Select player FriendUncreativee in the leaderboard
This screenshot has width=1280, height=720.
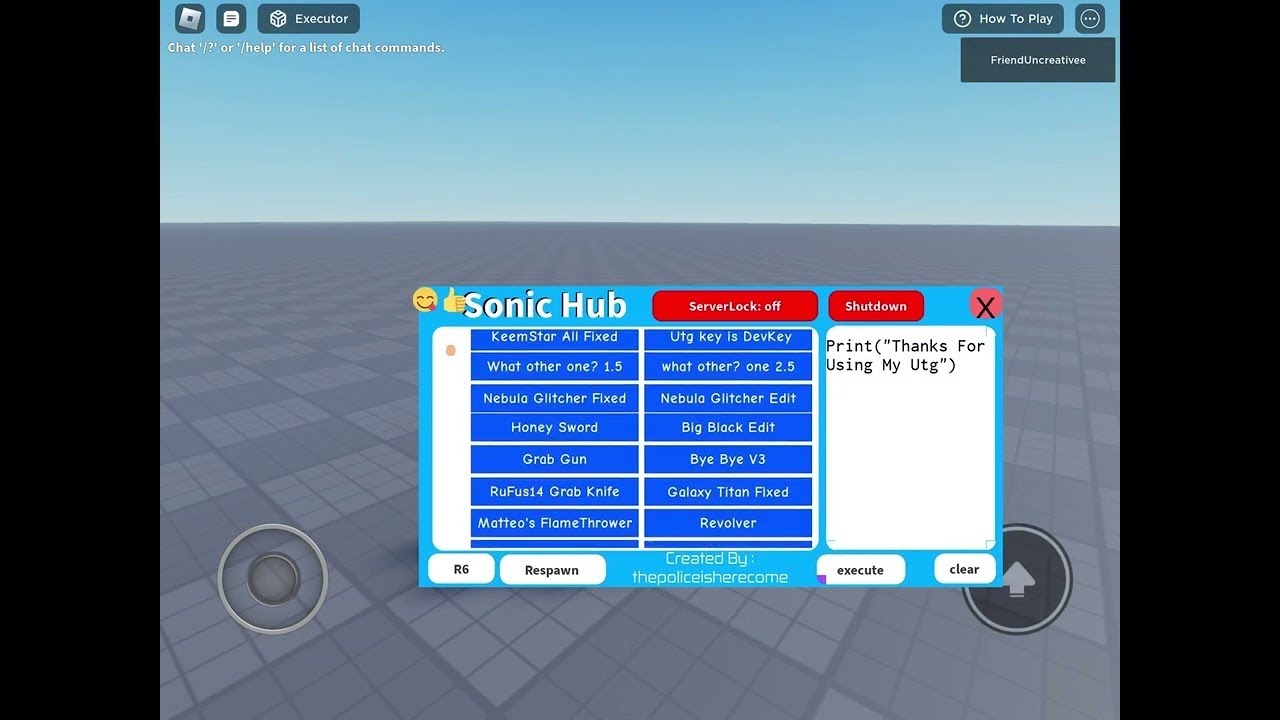click(1038, 60)
